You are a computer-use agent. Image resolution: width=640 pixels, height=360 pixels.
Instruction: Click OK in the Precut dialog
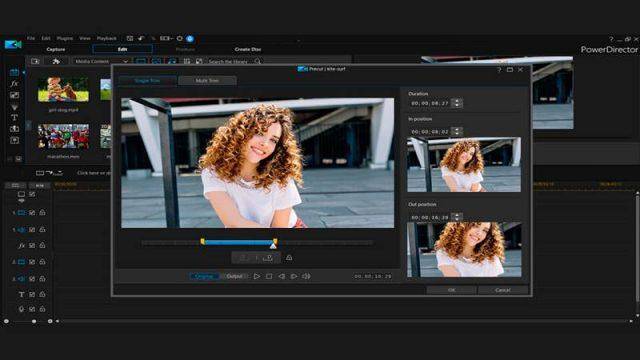451,290
